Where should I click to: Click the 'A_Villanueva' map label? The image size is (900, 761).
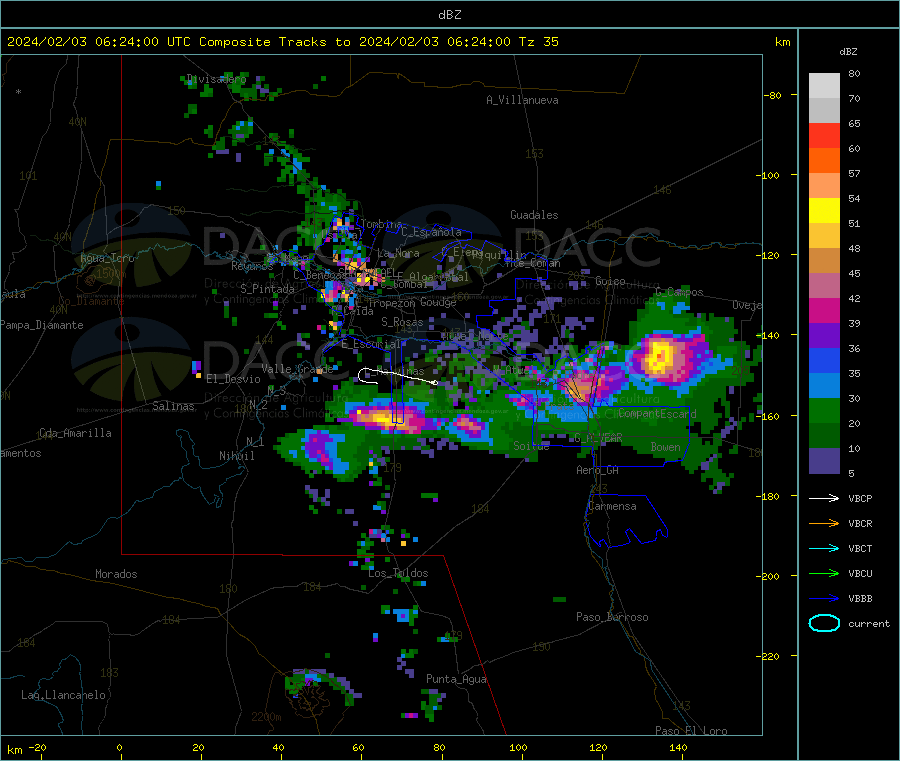[x=522, y=100]
